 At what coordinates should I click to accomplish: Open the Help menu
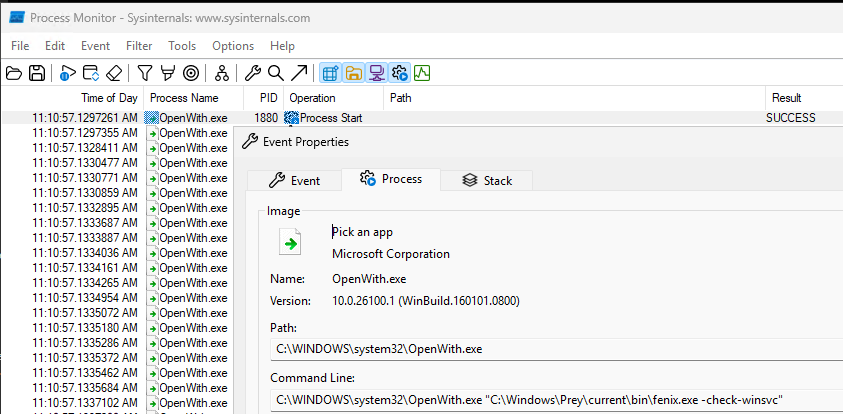coord(282,46)
